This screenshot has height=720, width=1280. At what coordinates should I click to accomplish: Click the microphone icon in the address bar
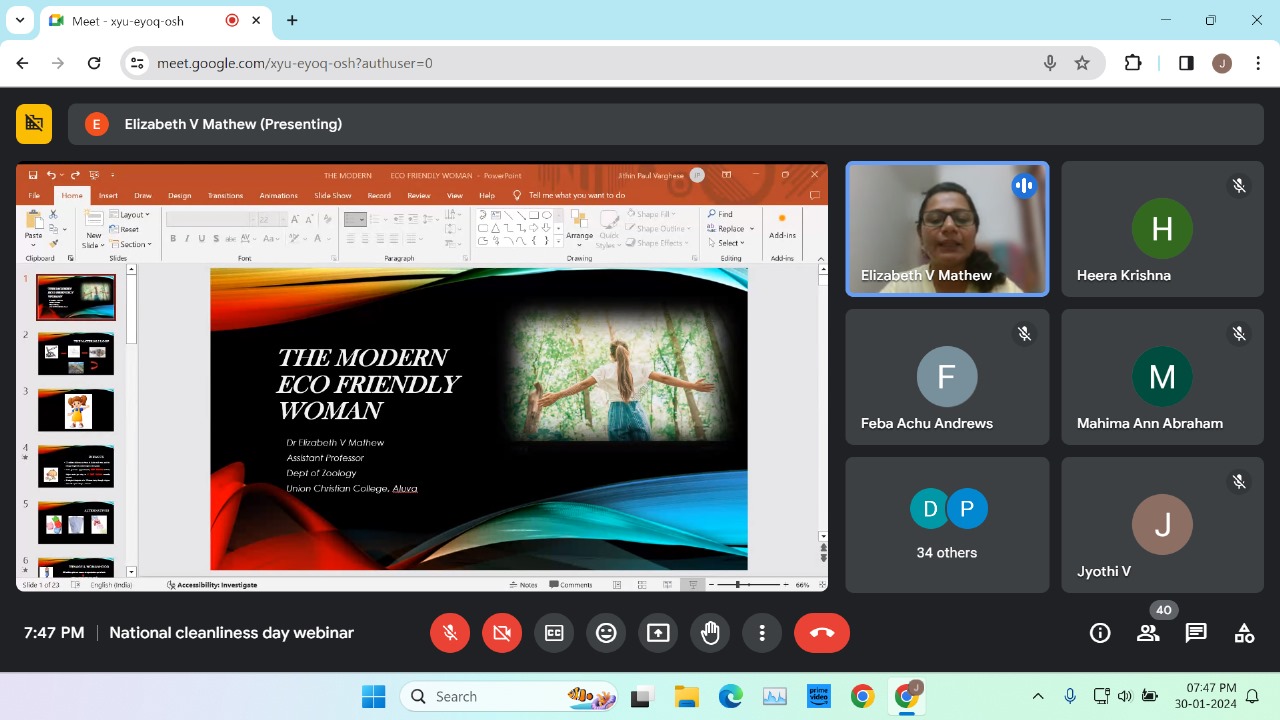[x=1050, y=63]
